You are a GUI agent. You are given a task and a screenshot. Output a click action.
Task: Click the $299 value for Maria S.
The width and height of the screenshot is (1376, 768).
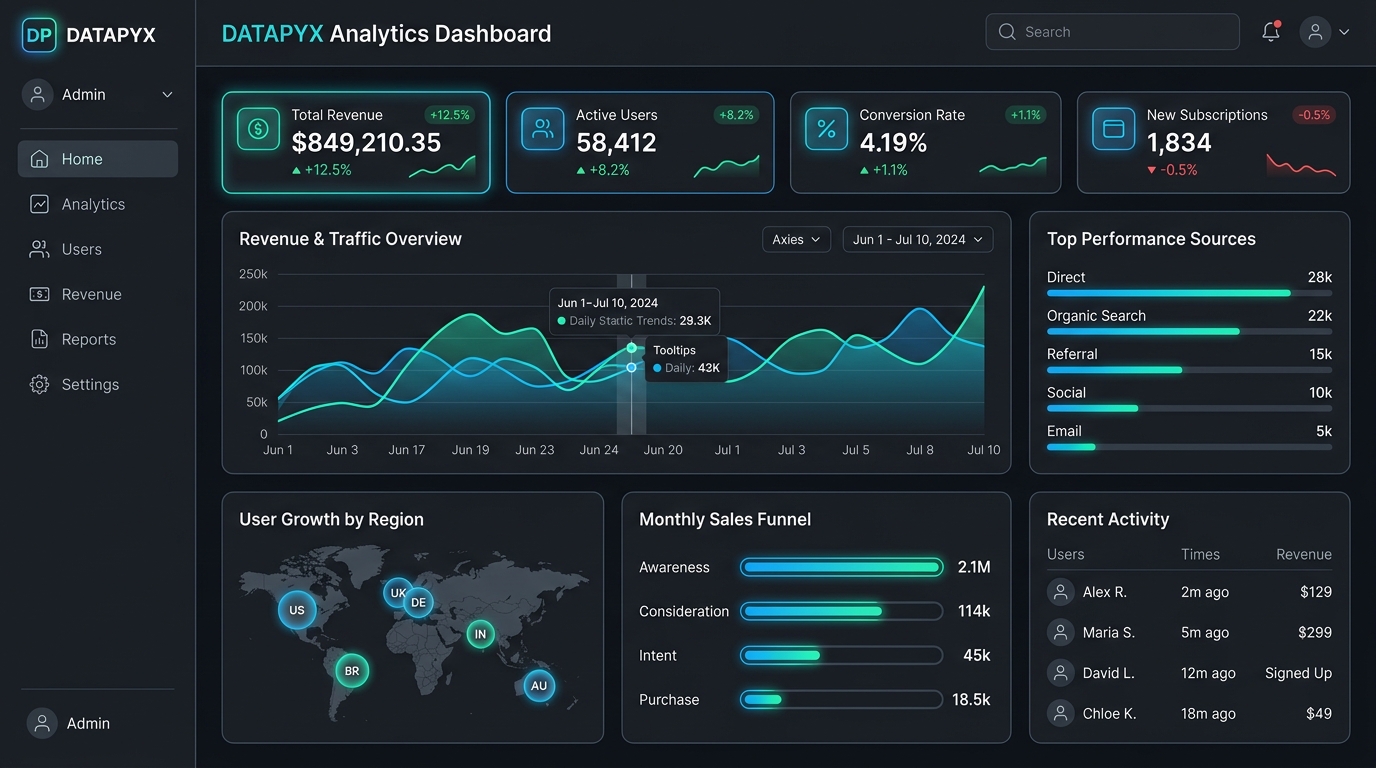[1315, 632]
